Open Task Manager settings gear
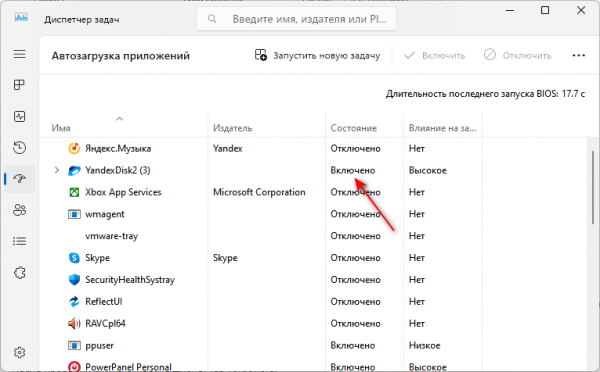The image size is (600, 372). [20, 352]
